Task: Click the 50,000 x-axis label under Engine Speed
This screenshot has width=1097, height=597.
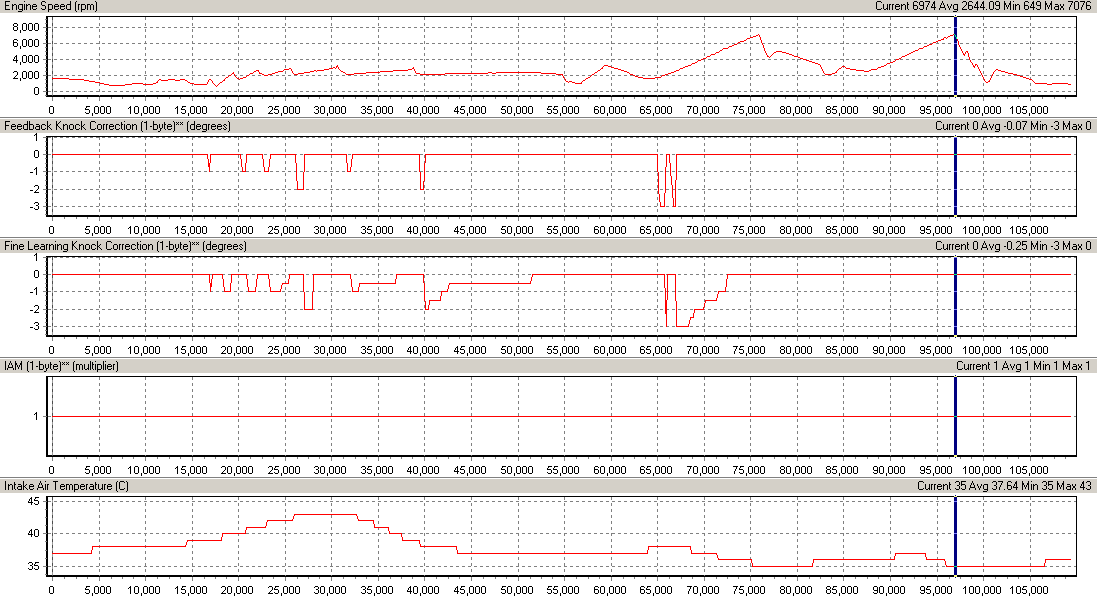Action: (516, 110)
